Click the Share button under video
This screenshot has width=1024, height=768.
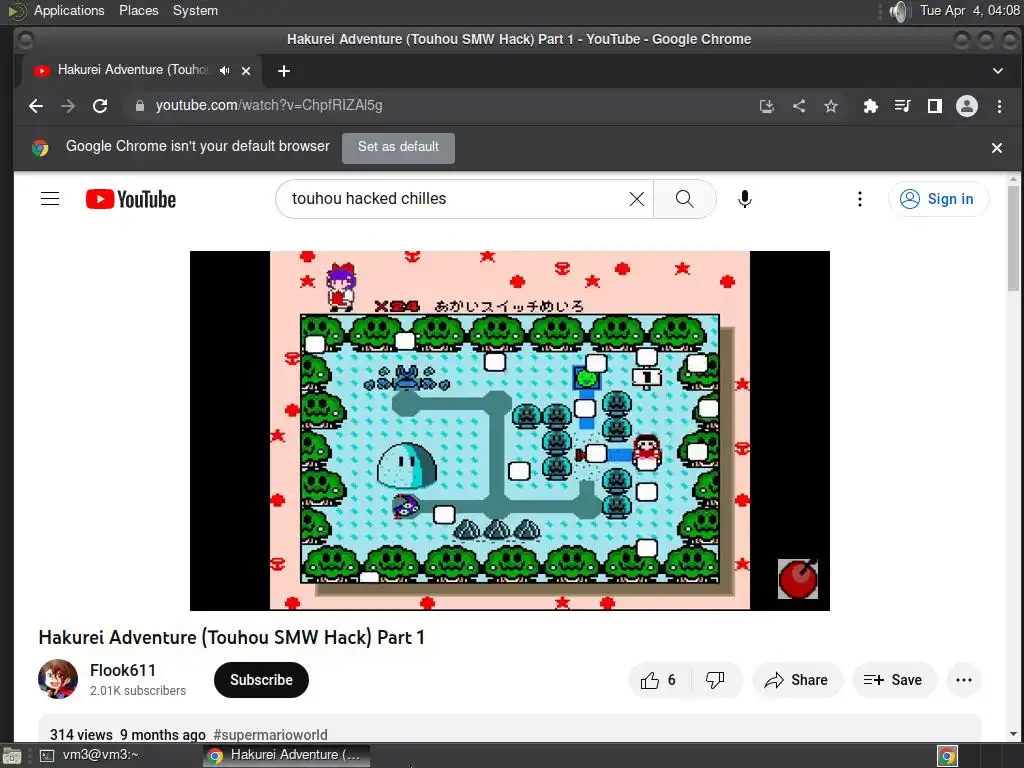(x=797, y=680)
